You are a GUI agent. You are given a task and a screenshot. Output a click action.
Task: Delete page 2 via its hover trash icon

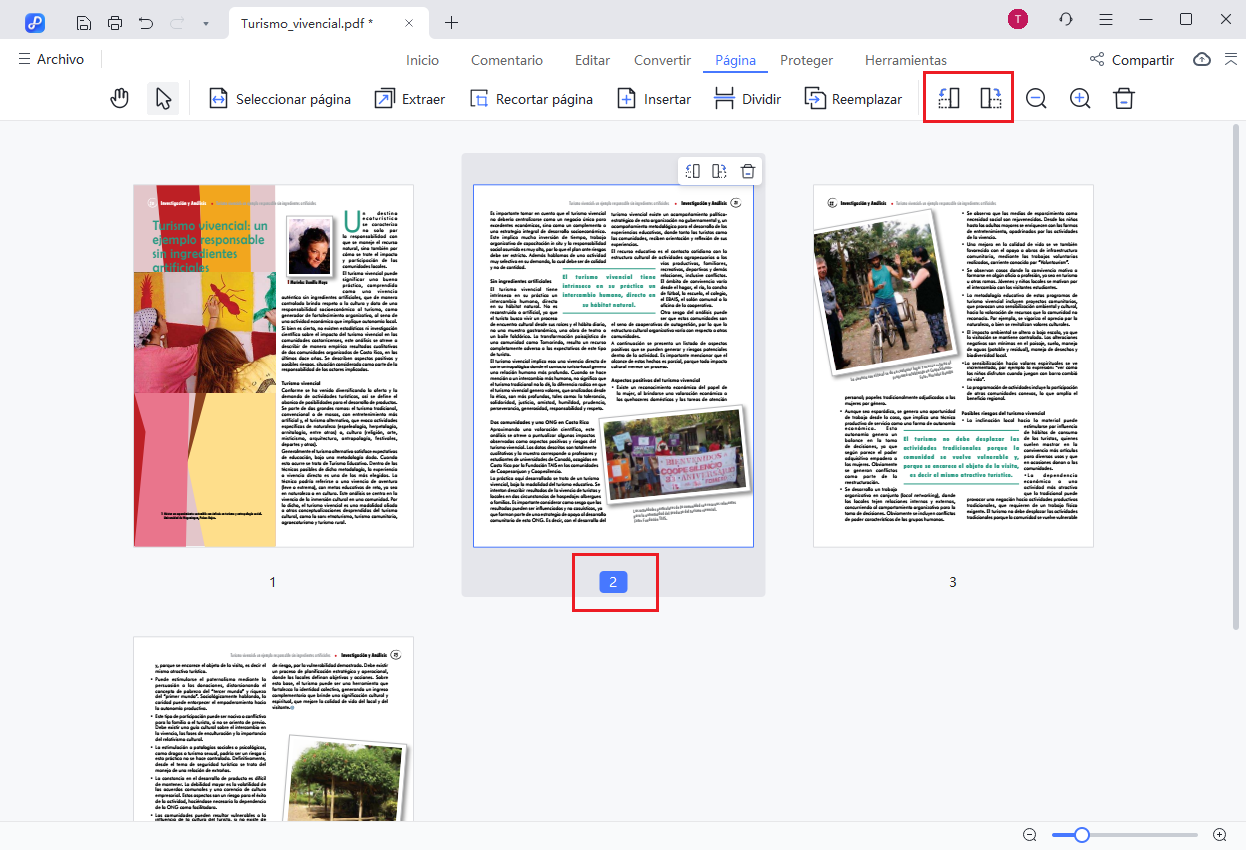tap(747, 170)
